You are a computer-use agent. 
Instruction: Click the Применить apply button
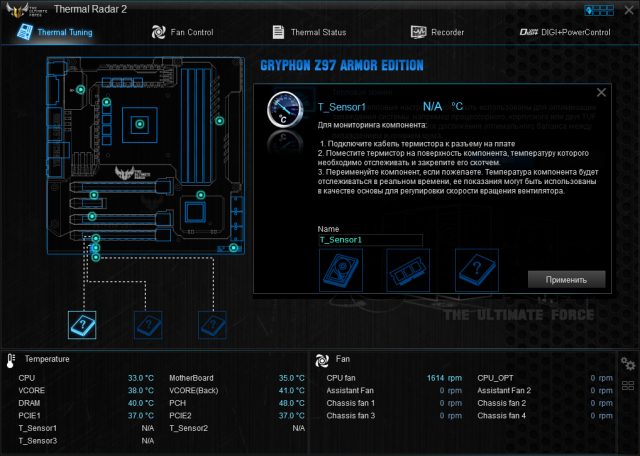coord(566,280)
